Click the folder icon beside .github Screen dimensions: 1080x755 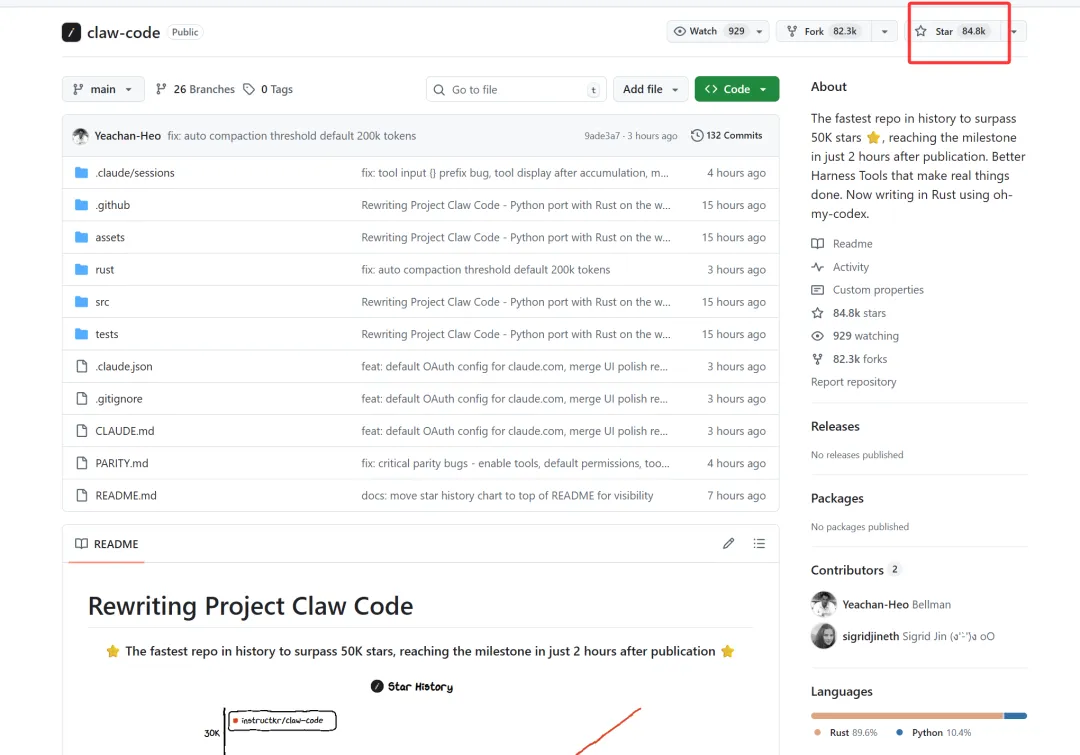81,205
